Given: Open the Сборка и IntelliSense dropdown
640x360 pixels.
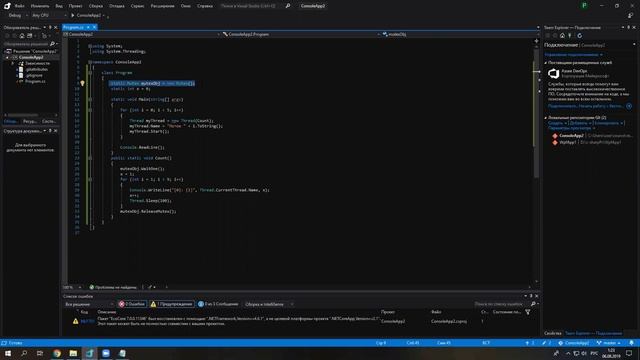Looking at the screenshot, I should (x=269, y=304).
